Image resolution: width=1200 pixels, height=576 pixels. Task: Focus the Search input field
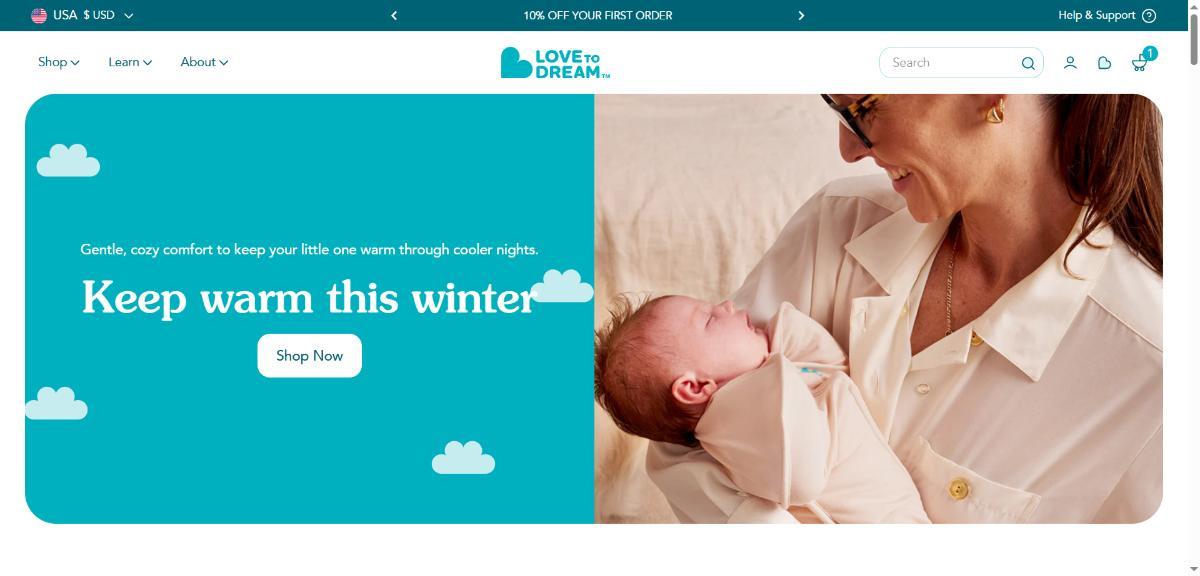(952, 62)
